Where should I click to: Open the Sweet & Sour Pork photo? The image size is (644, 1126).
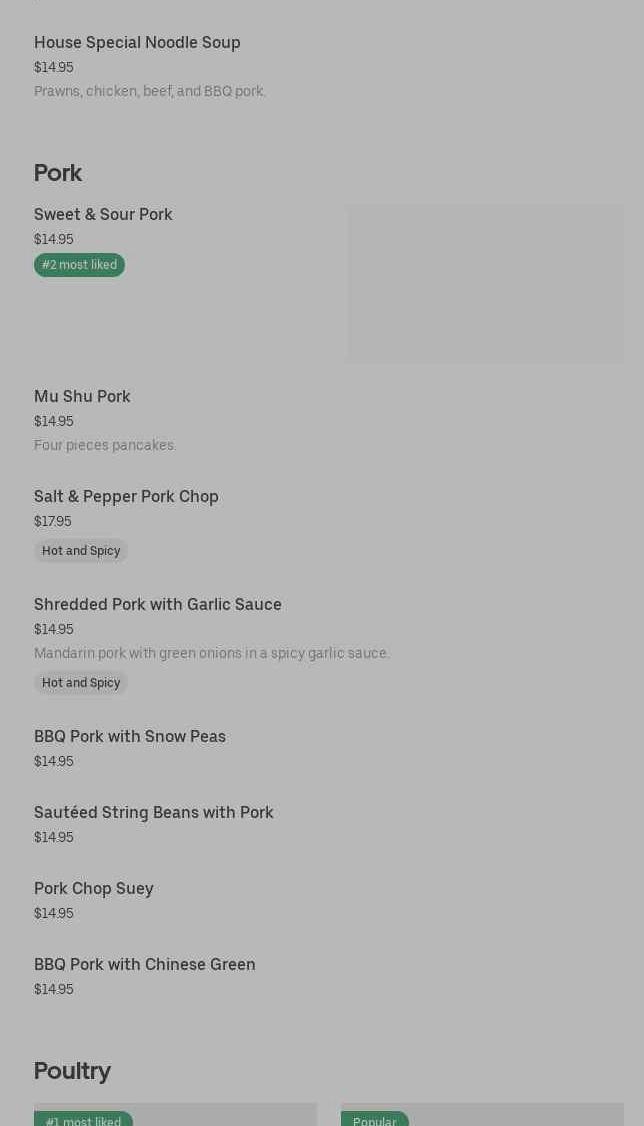(x=485, y=283)
